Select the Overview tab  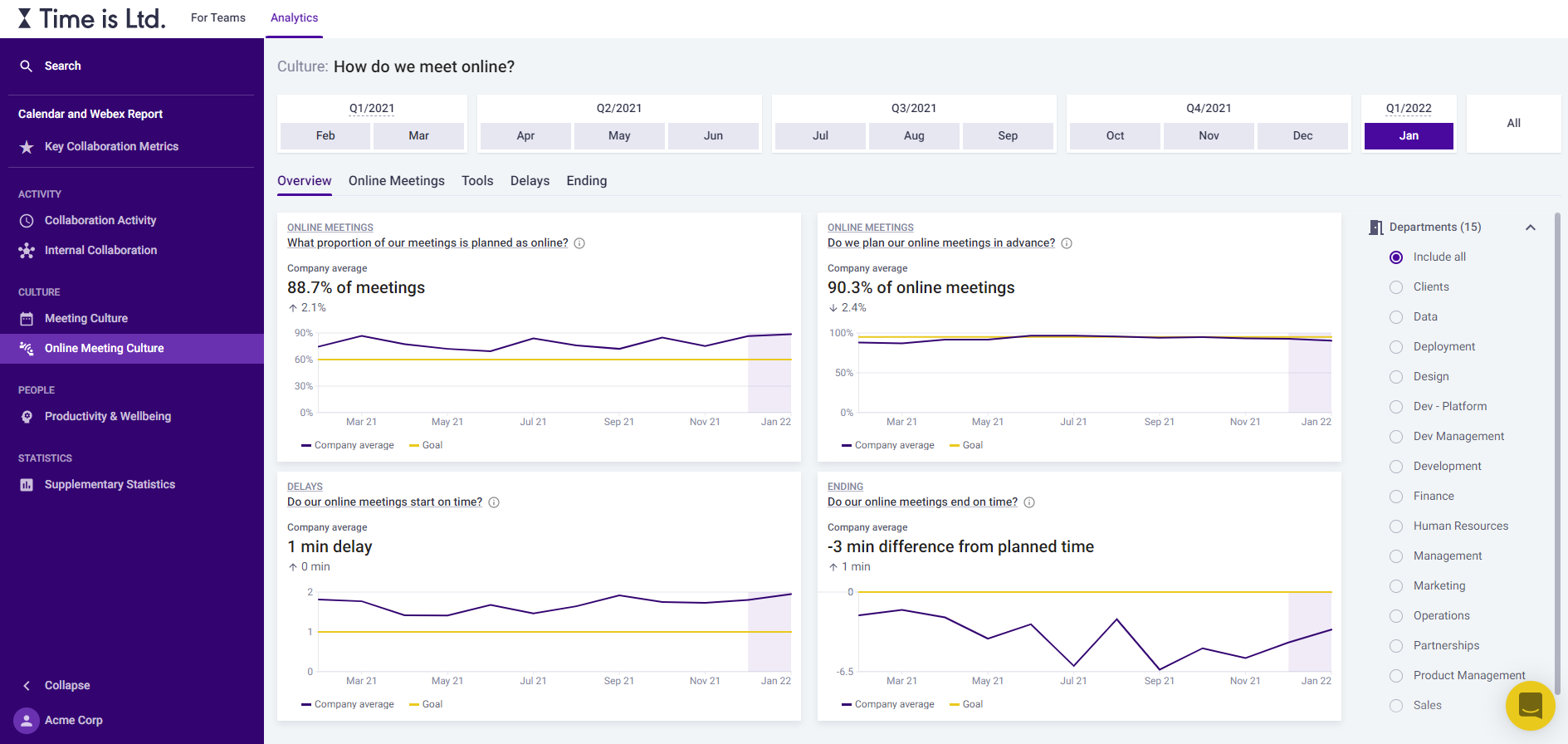click(305, 181)
